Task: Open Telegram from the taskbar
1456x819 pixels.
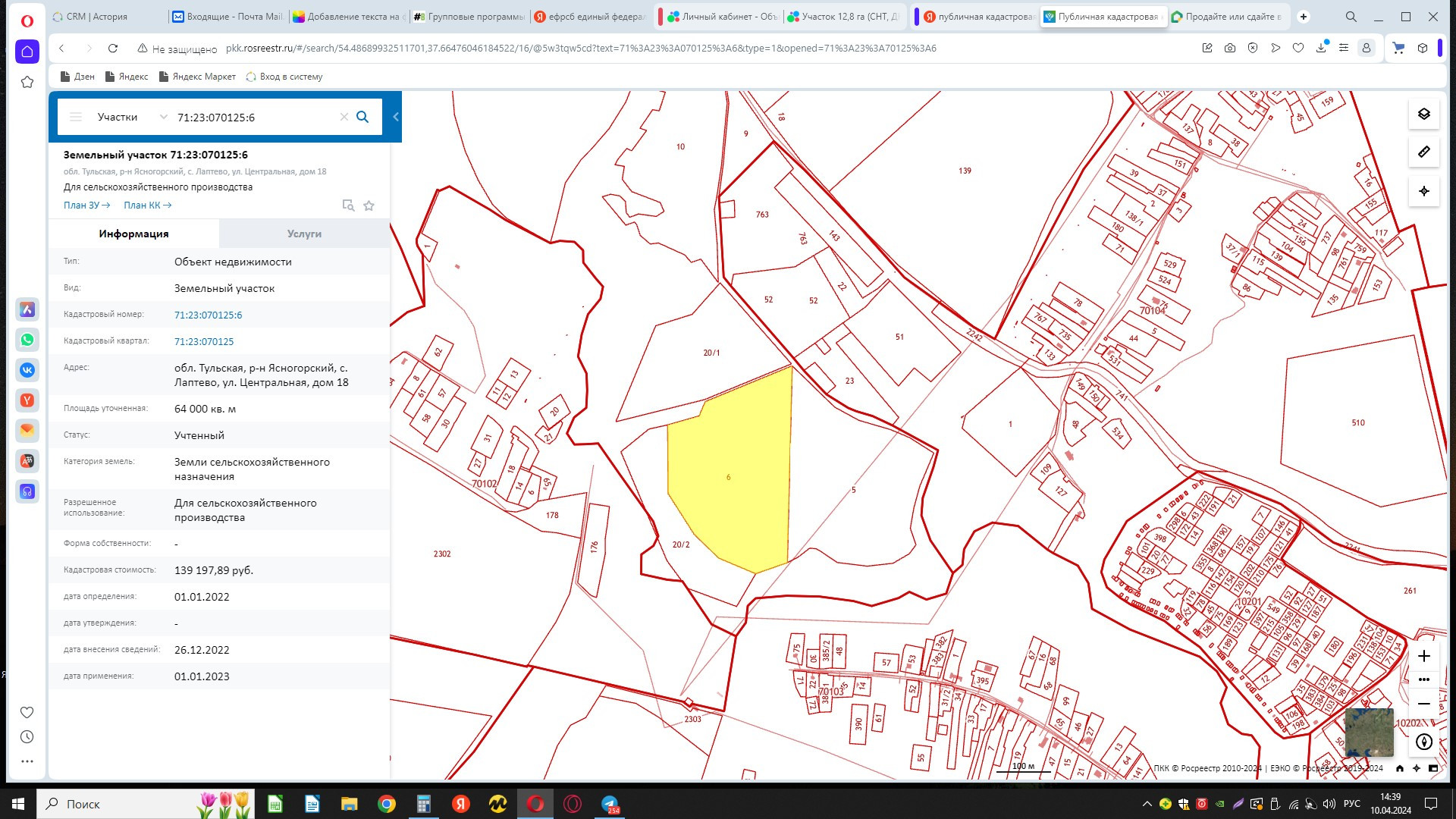Action: tap(610, 804)
